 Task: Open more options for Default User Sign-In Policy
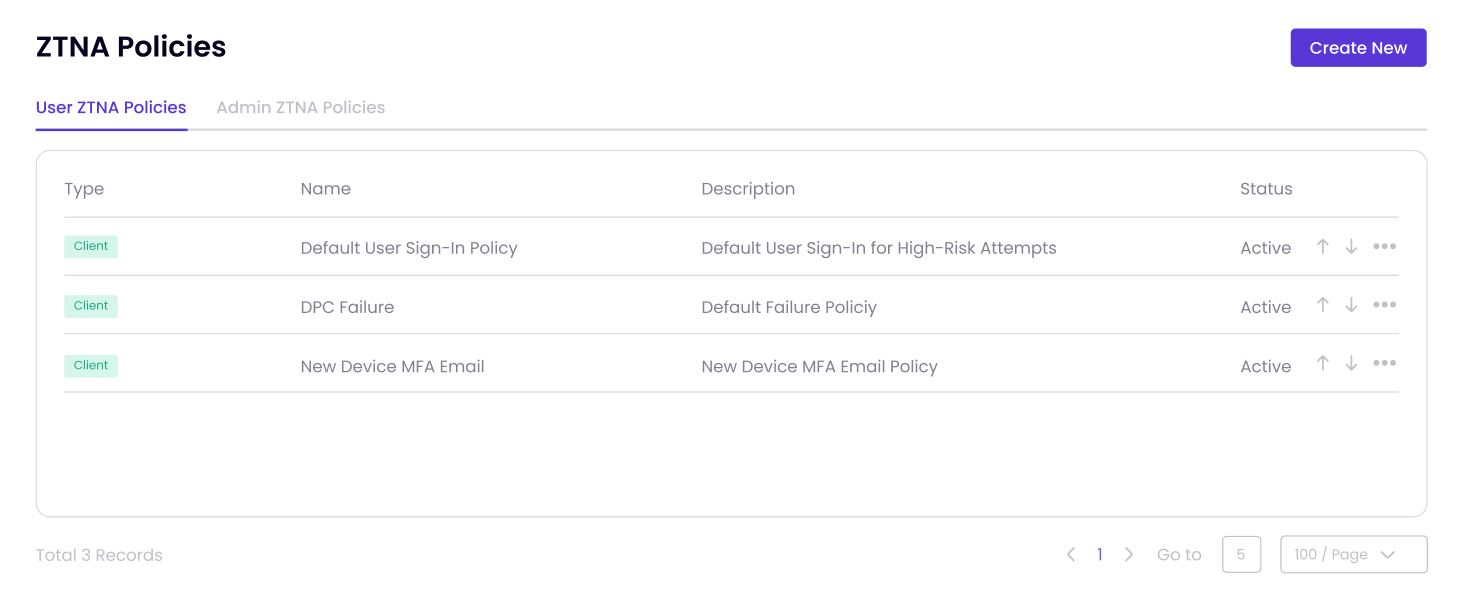1384,246
